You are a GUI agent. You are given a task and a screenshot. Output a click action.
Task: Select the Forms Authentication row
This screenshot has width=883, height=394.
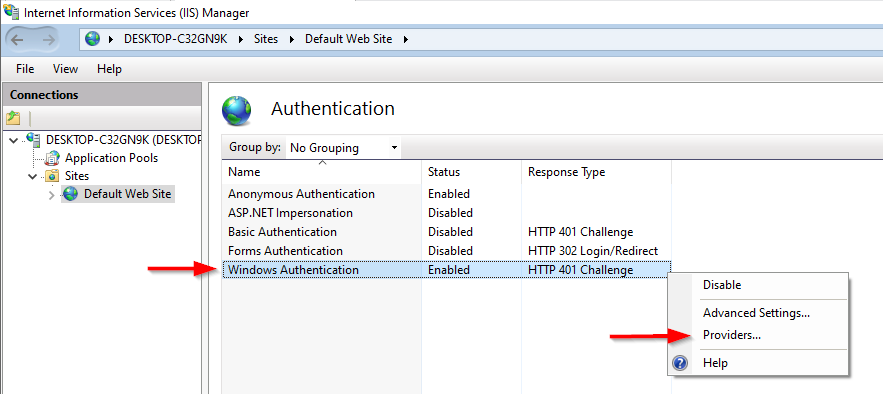[x=447, y=251]
